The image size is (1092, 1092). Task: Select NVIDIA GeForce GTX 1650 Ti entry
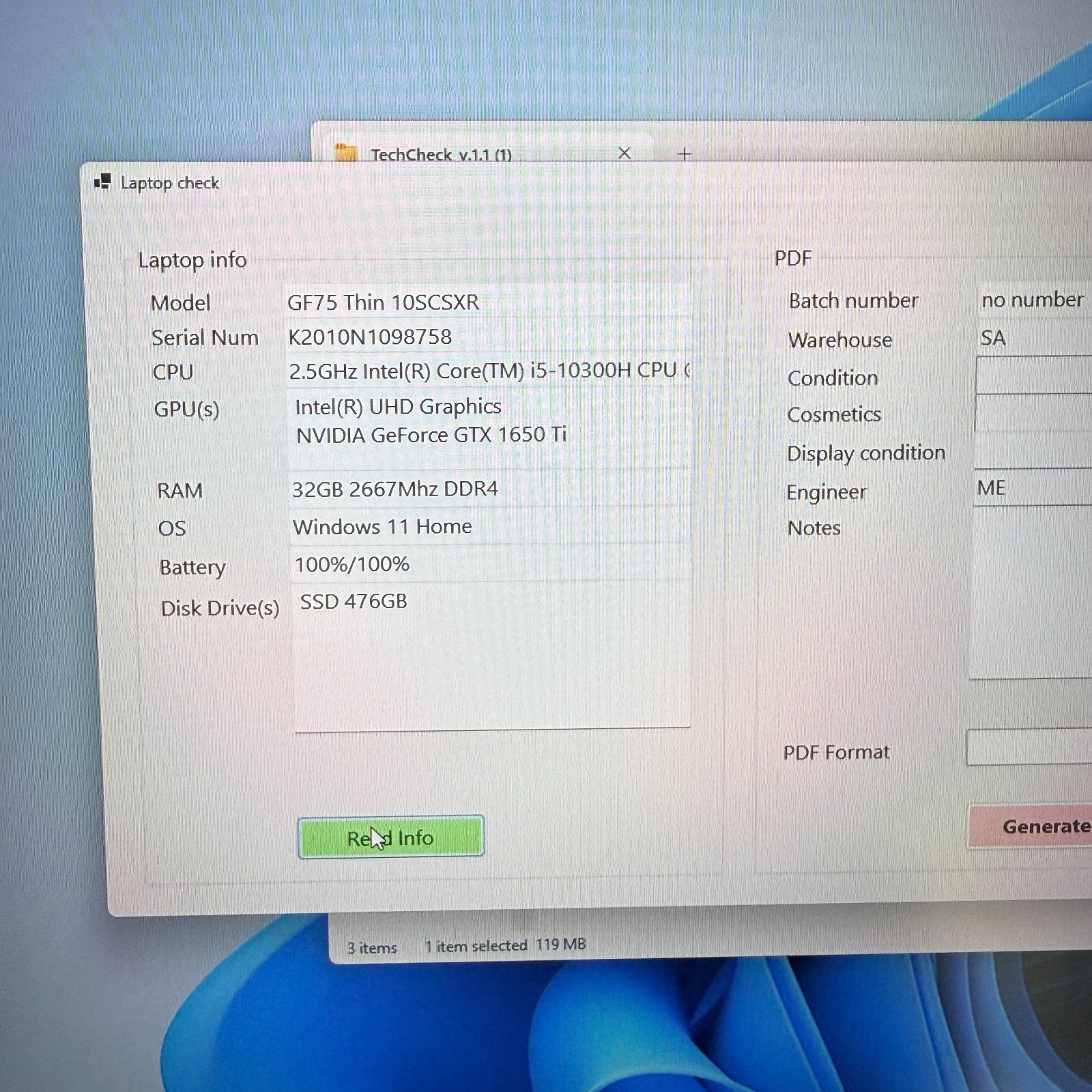431,435
